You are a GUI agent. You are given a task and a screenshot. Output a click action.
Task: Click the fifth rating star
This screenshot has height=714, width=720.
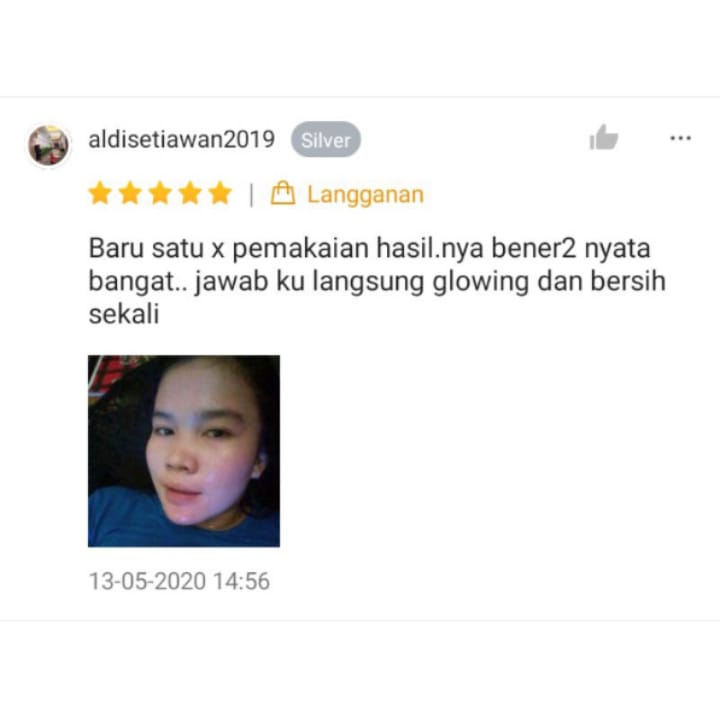tap(220, 193)
